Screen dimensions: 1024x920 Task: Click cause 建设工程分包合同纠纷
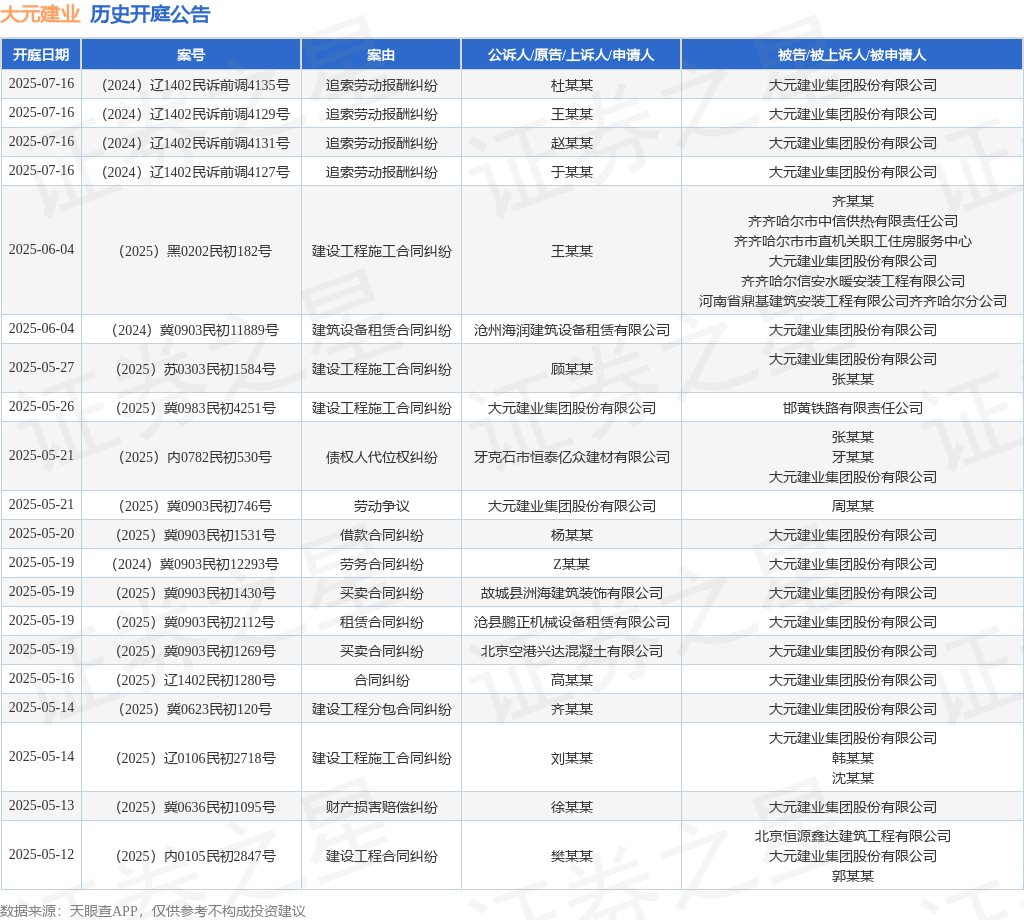(381, 710)
